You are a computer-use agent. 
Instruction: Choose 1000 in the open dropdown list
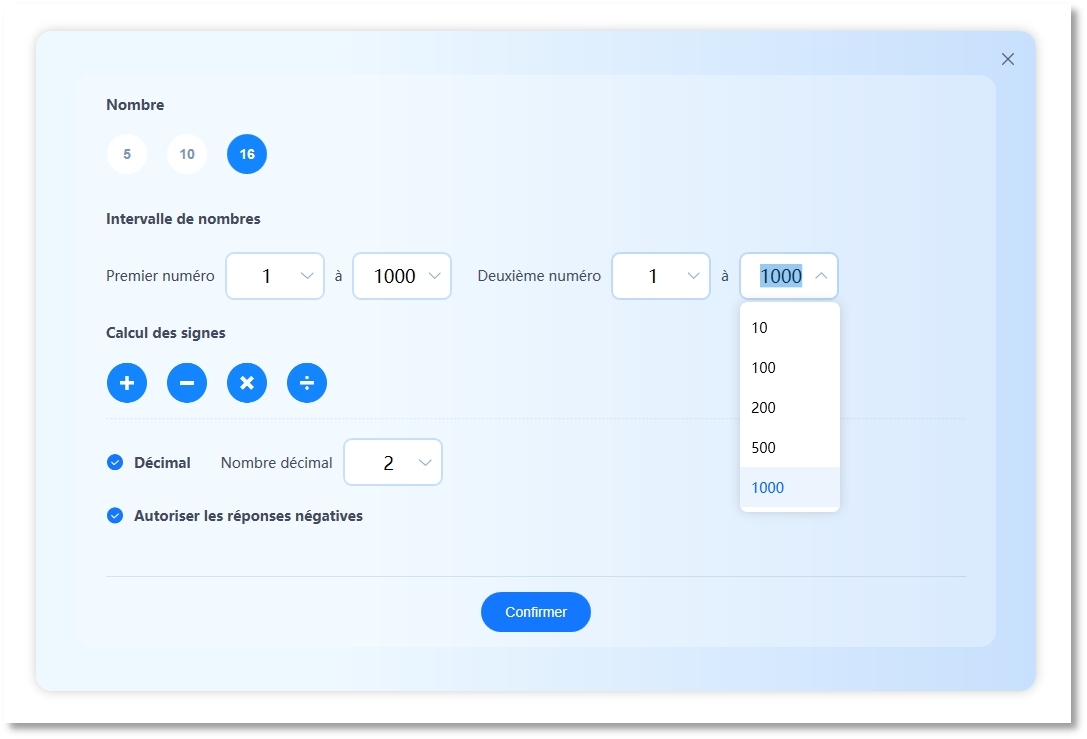790,487
